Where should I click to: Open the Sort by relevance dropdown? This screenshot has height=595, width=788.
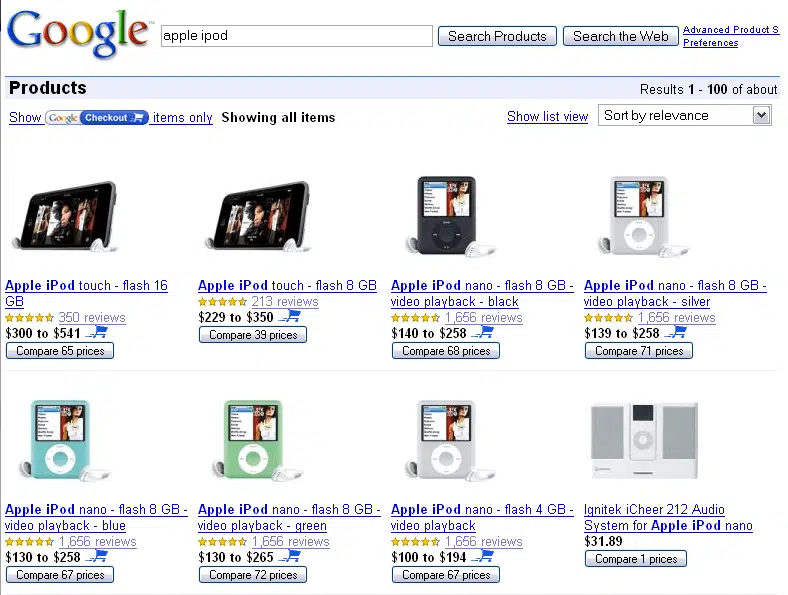coord(685,116)
